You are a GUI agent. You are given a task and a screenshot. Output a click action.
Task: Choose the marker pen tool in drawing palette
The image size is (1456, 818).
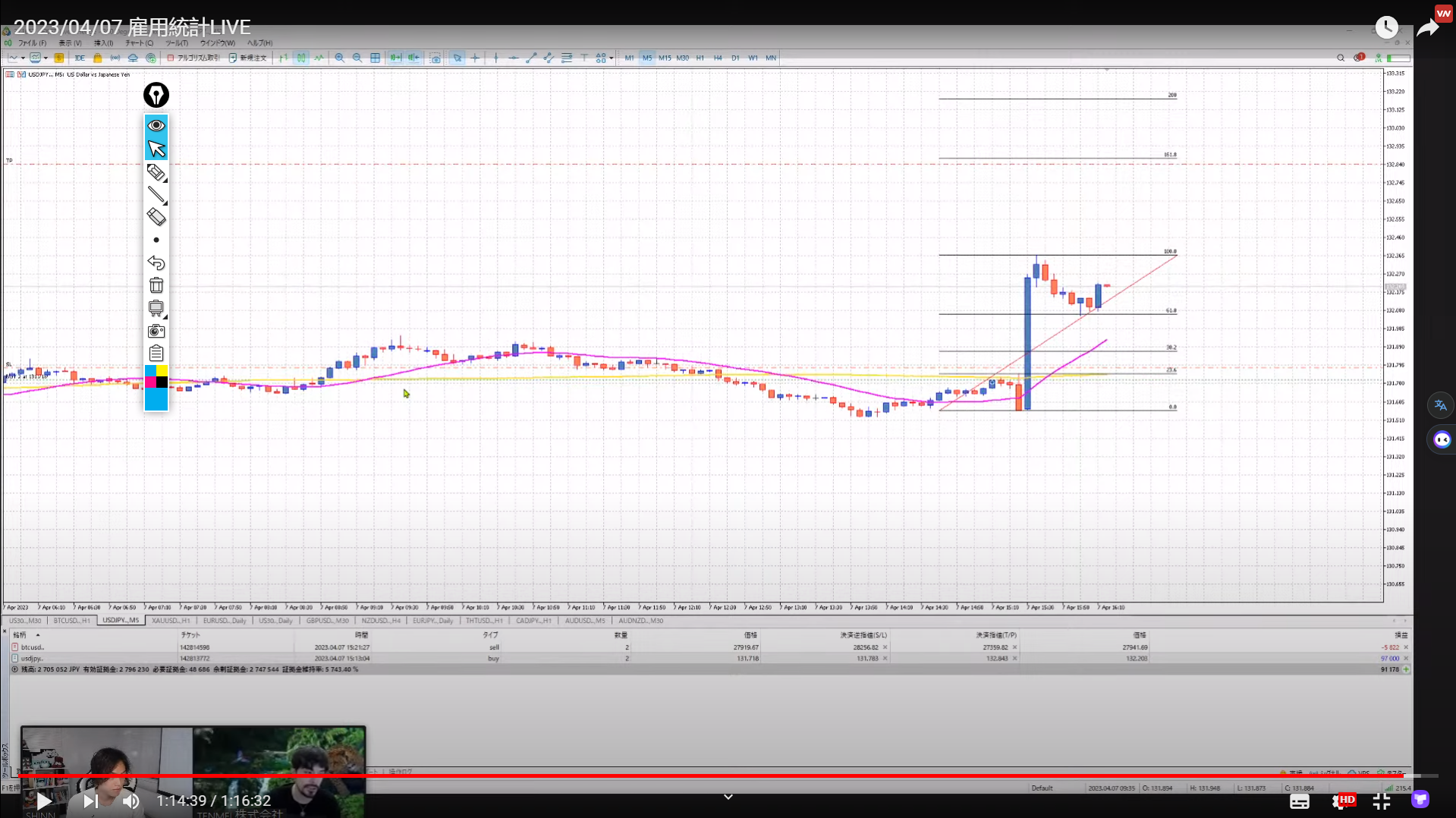point(156,172)
